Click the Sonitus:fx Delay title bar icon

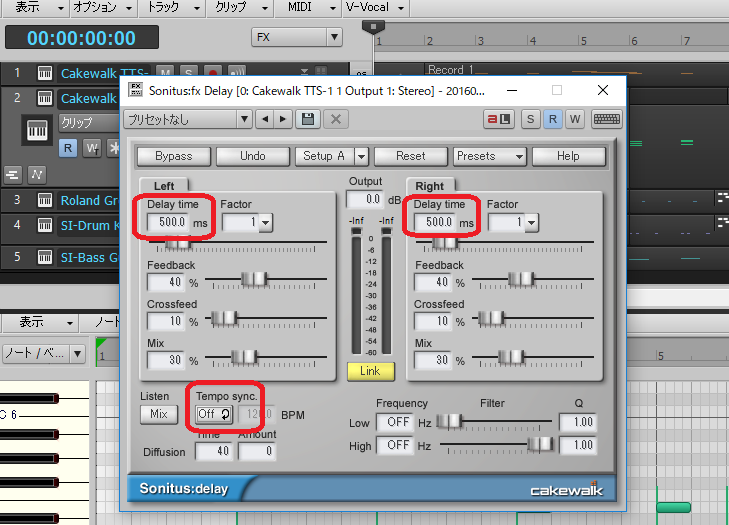coord(136,90)
